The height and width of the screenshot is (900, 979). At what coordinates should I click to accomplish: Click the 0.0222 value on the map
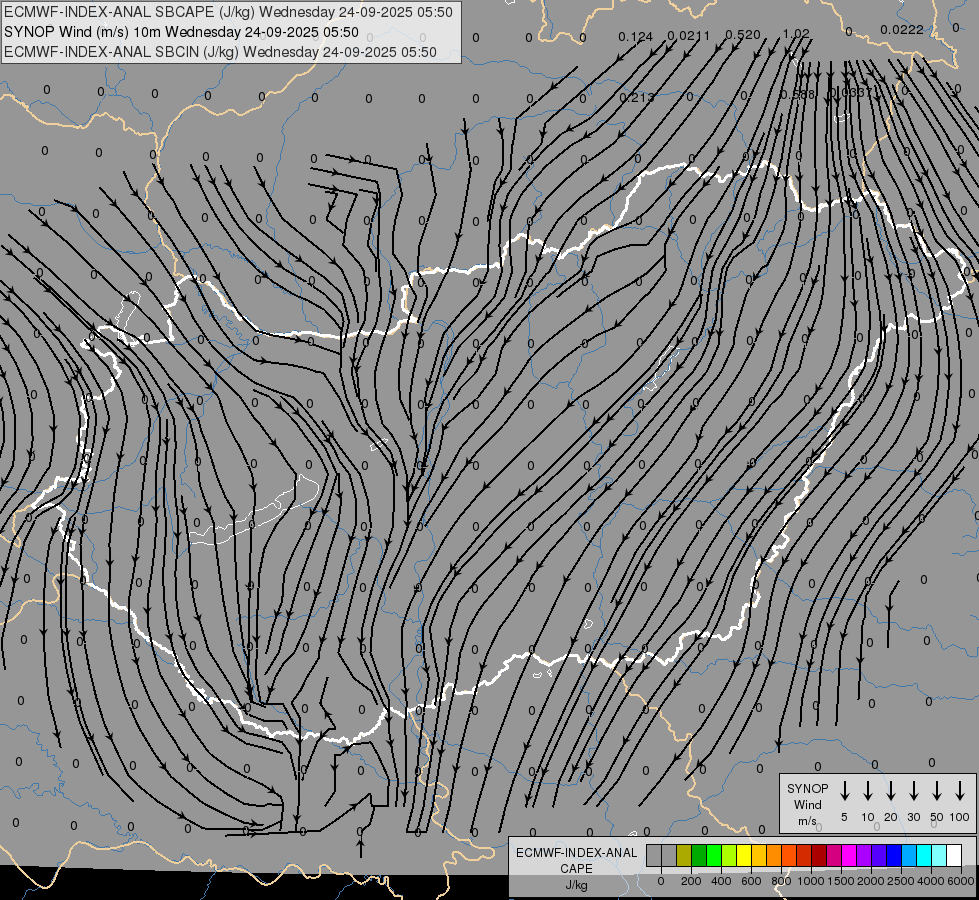click(902, 29)
